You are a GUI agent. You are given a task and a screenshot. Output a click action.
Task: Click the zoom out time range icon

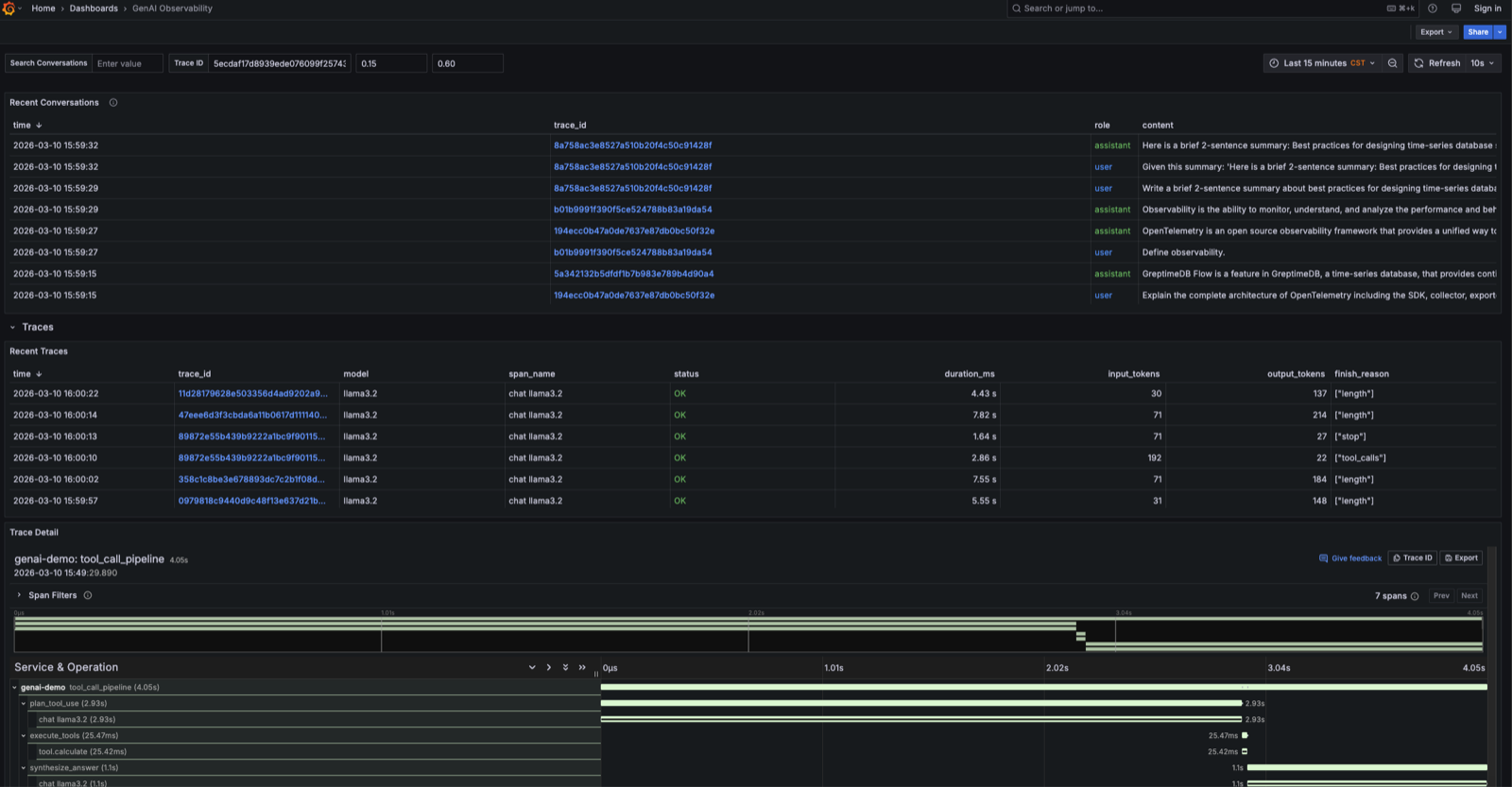(x=1392, y=63)
